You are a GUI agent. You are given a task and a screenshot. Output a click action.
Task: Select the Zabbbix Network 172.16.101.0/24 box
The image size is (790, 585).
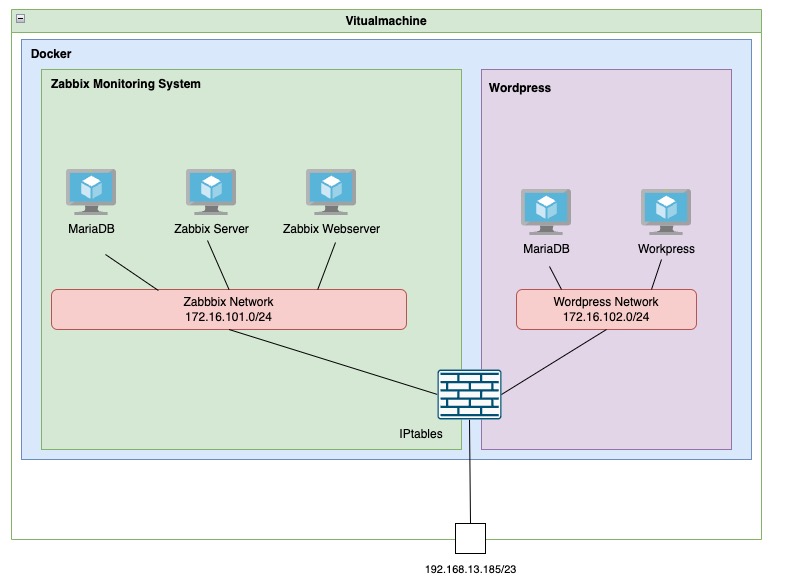pyautogui.click(x=229, y=309)
